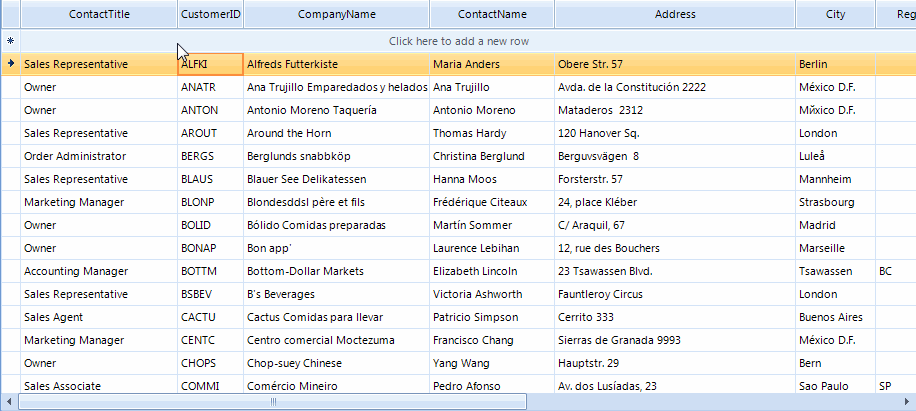Select the Christina Berglund contact cell
Image resolution: width=916 pixels, height=411 pixels.
491,156
